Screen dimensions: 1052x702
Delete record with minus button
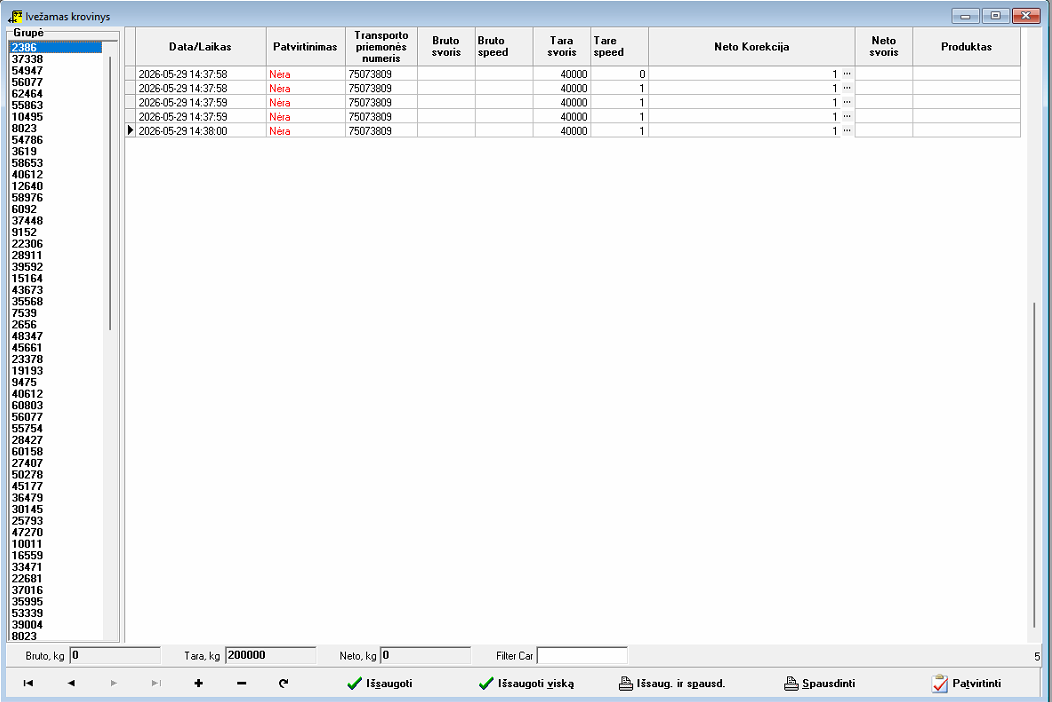coord(242,683)
